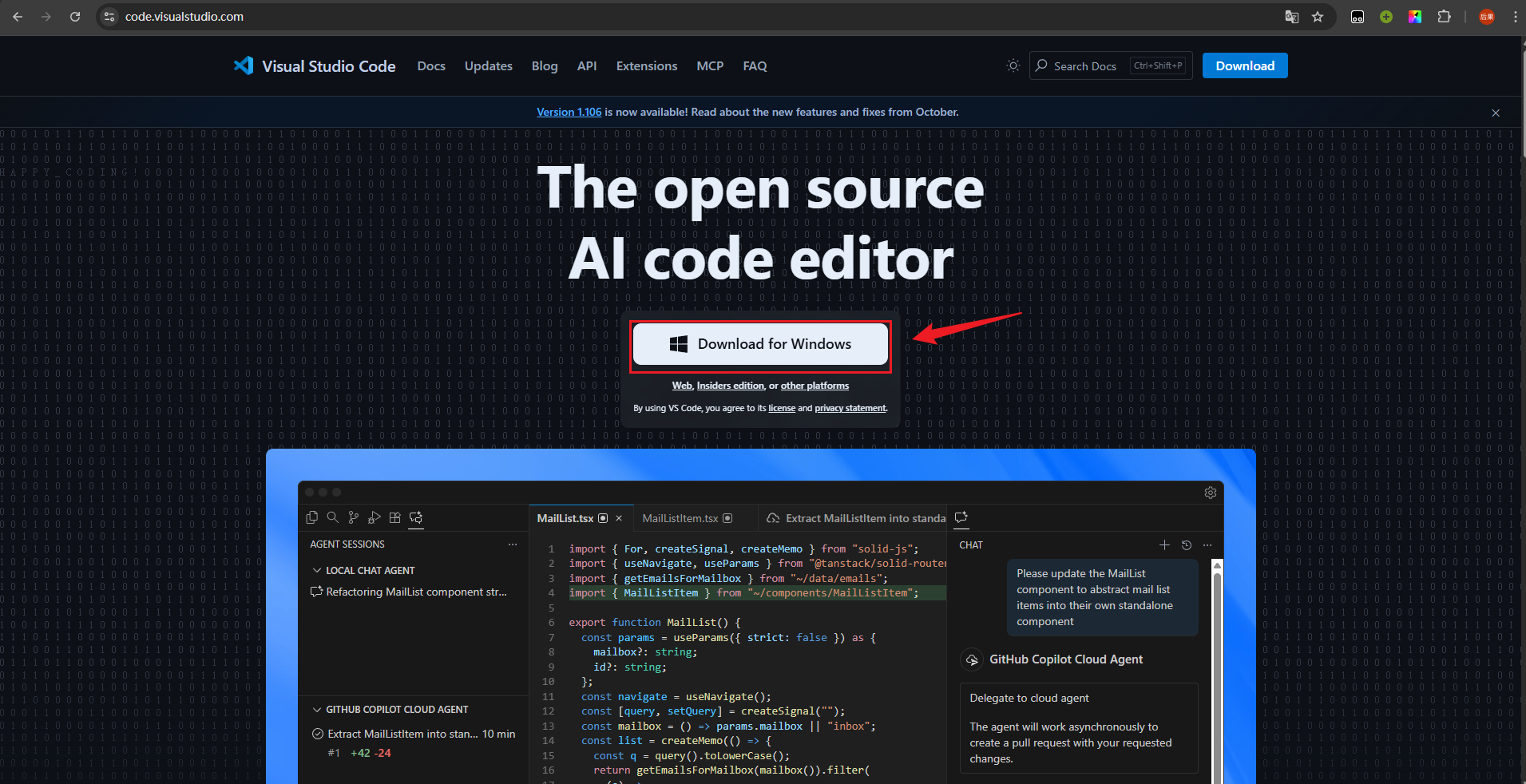Bookmark the page with the star icon

tap(1318, 17)
